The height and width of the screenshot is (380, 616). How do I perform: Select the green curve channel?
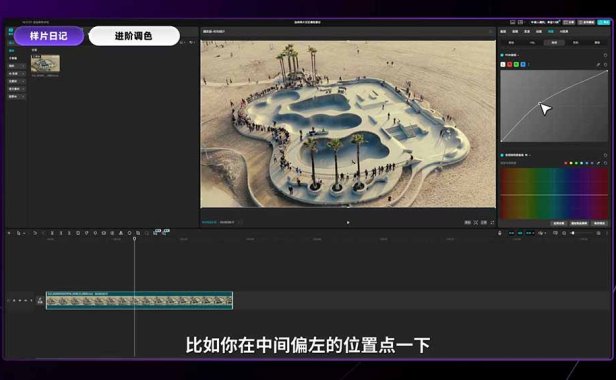click(x=516, y=64)
